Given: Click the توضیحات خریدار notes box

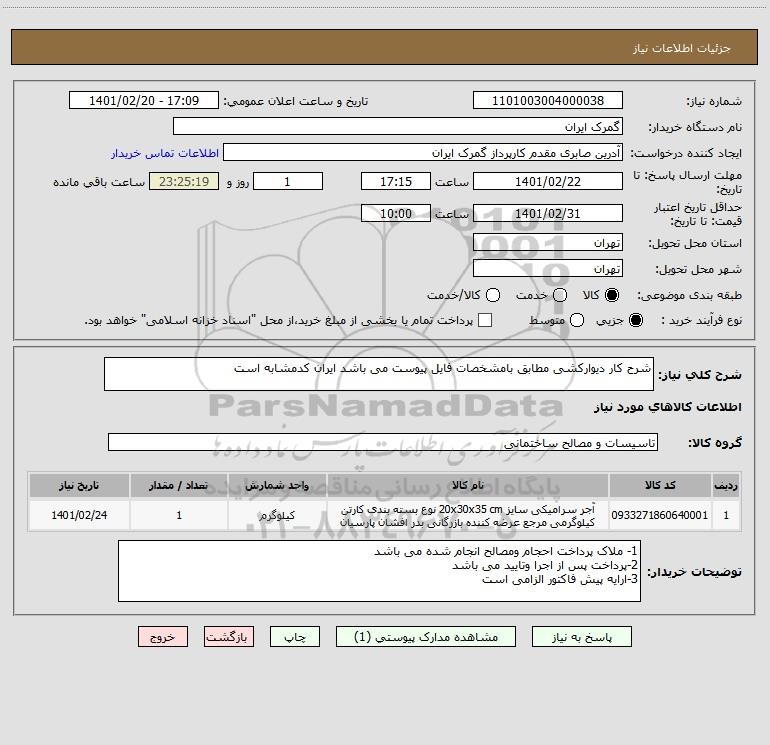Looking at the screenshot, I should pyautogui.click(x=379, y=571).
